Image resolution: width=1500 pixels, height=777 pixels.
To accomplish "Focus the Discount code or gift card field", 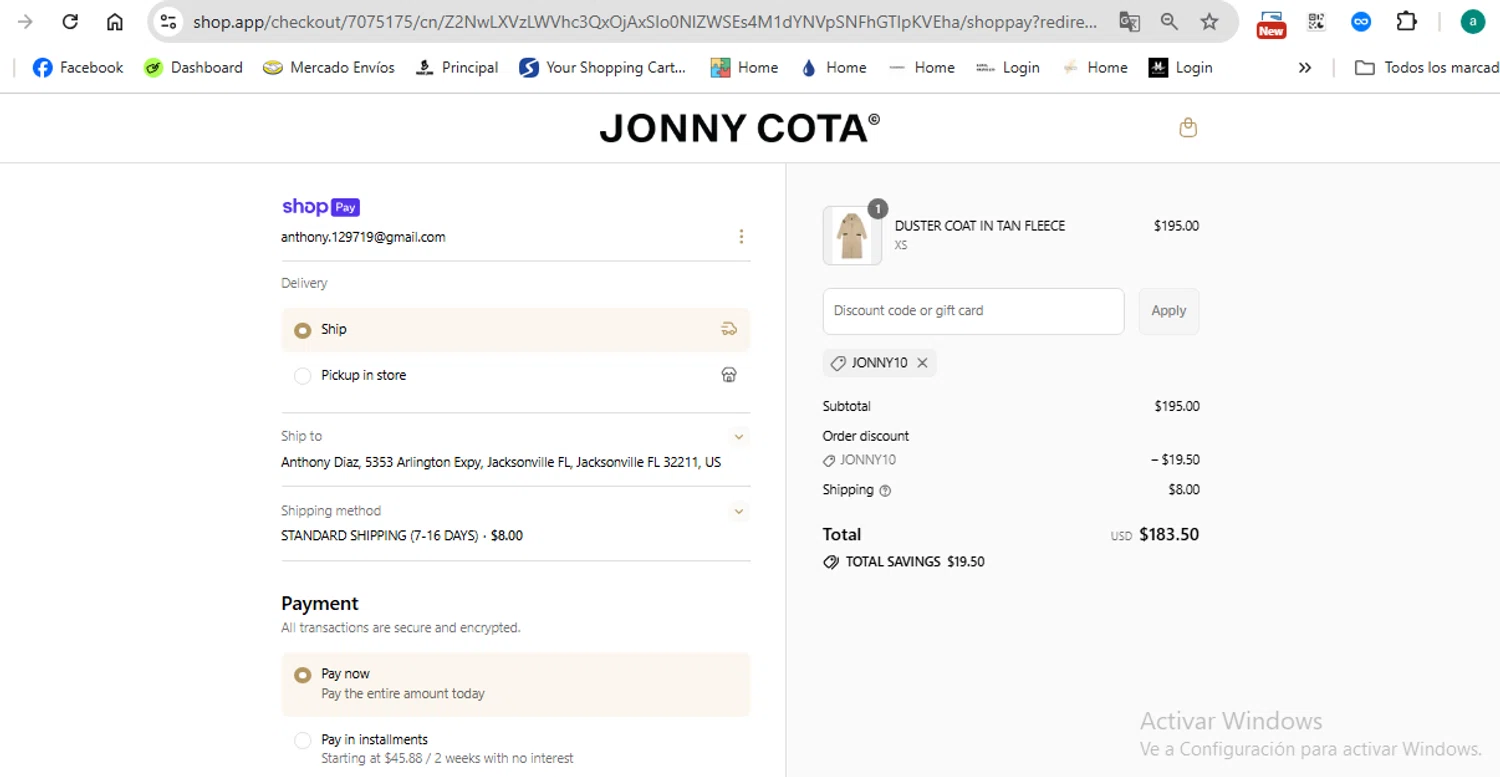I will (973, 311).
